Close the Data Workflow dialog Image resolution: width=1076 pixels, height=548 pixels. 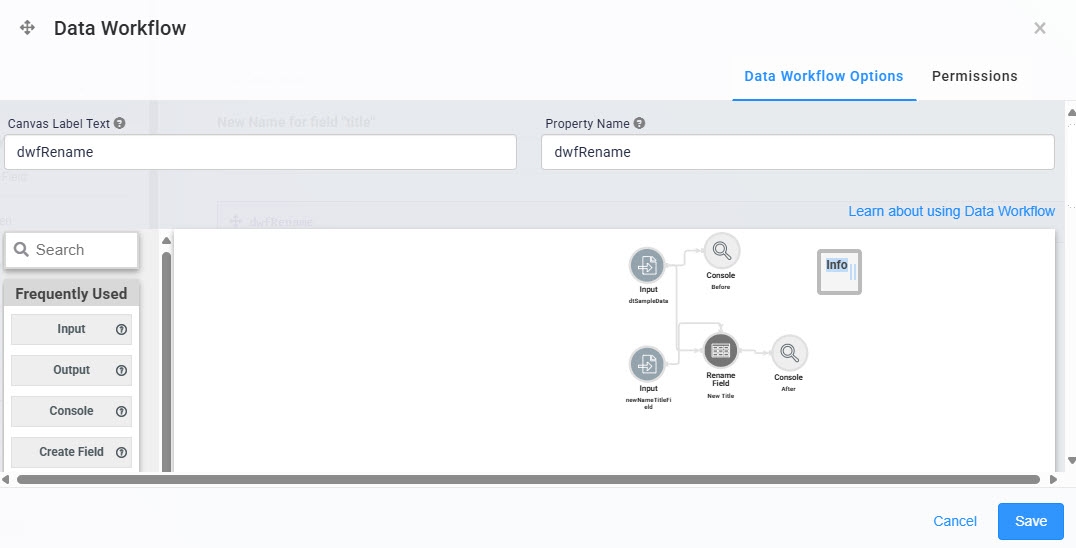coord(1040,28)
